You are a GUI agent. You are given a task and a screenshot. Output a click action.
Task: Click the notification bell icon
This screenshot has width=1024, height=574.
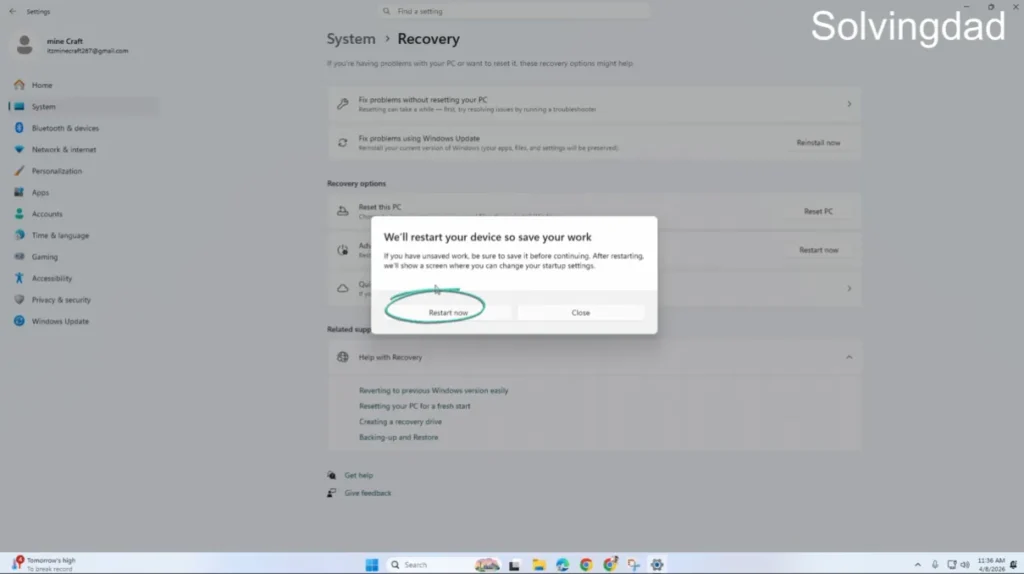pyautogui.click(x=1014, y=565)
